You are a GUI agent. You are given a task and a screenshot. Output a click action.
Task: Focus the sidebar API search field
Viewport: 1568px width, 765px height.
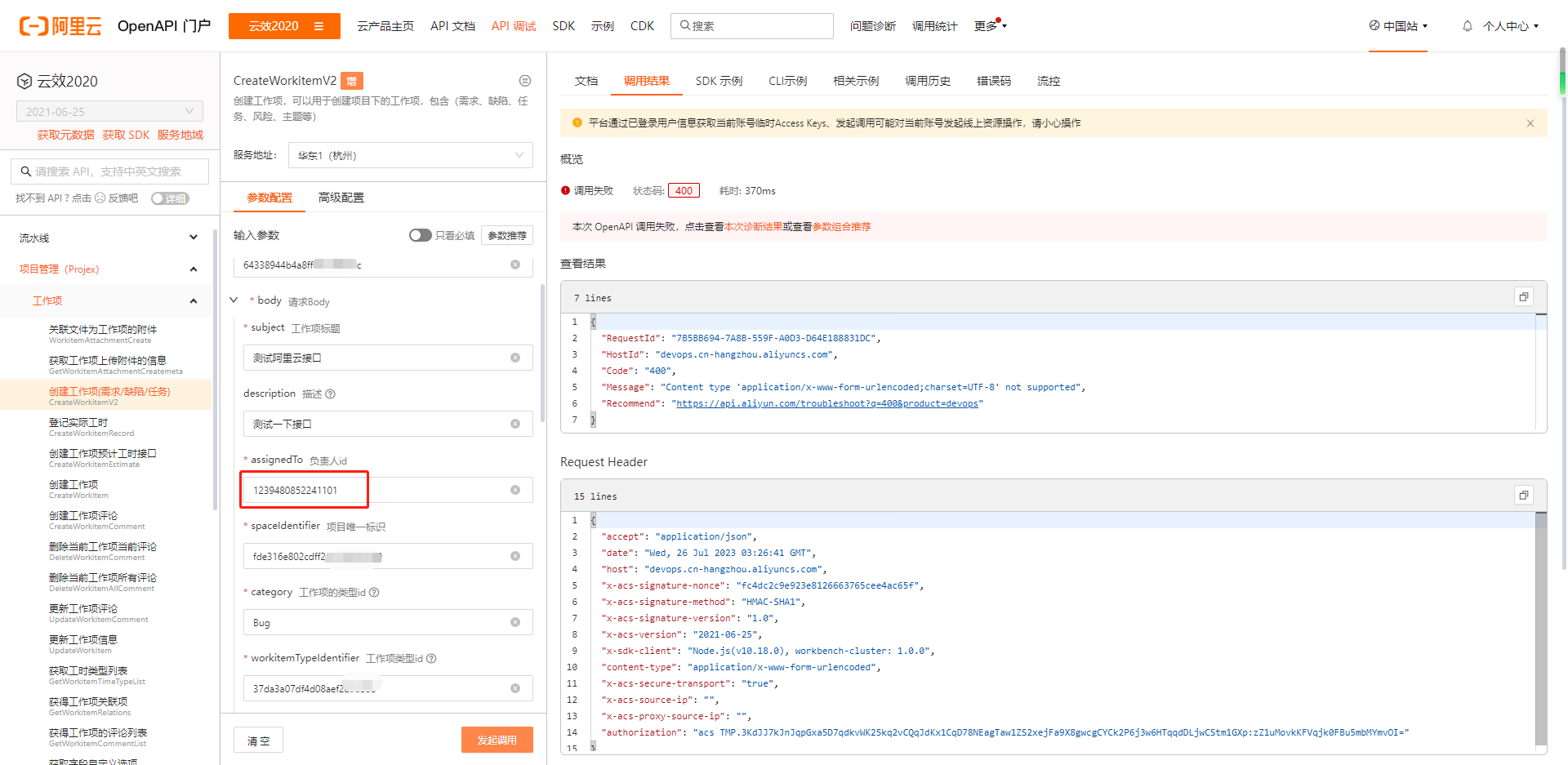click(109, 171)
